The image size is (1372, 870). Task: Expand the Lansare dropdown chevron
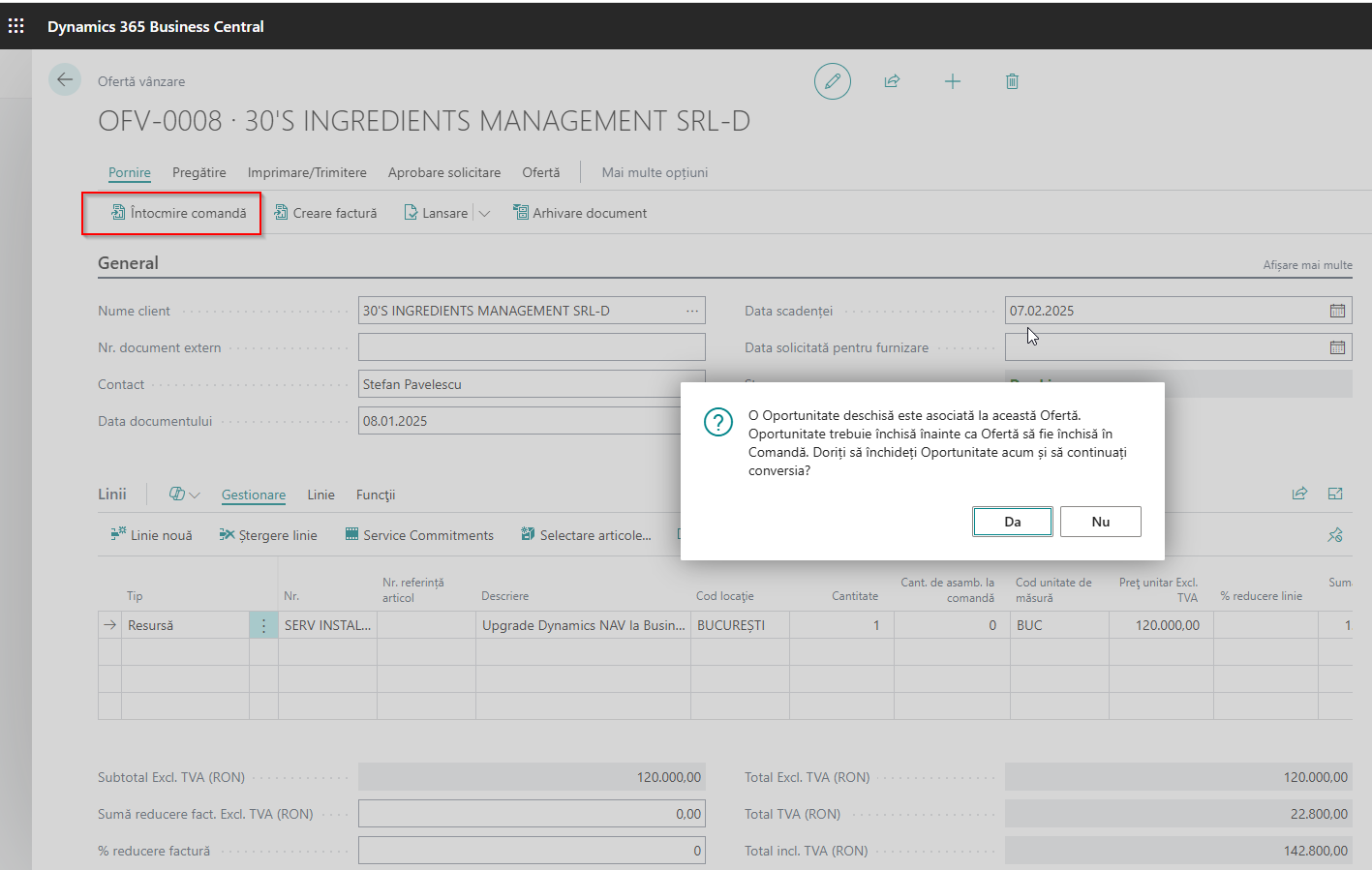pyautogui.click(x=484, y=213)
